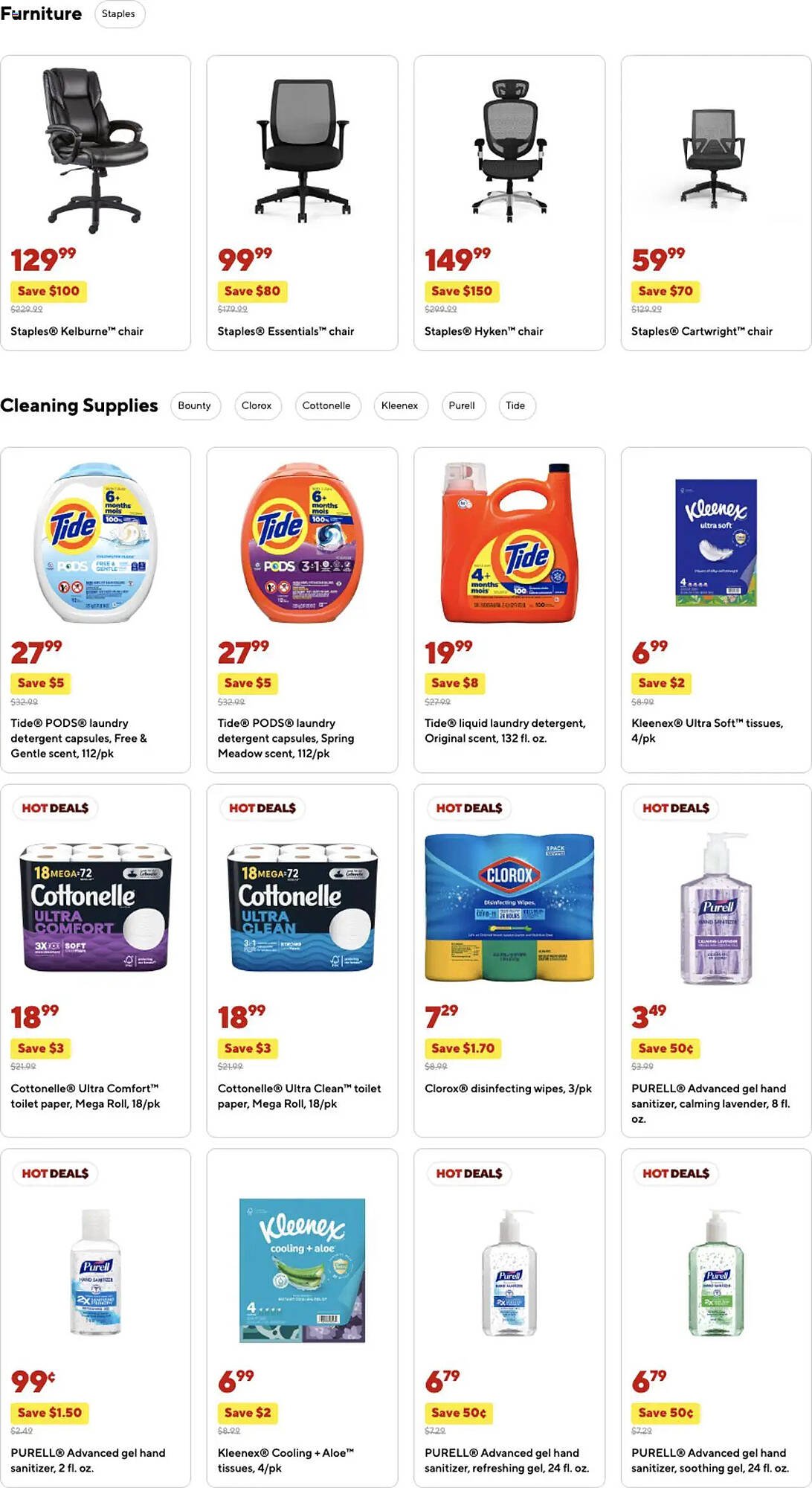Screen dimensions: 812x1488
Task: Open Cottonelle Ultra Clean toilet paper link
Action: coord(299,1096)
